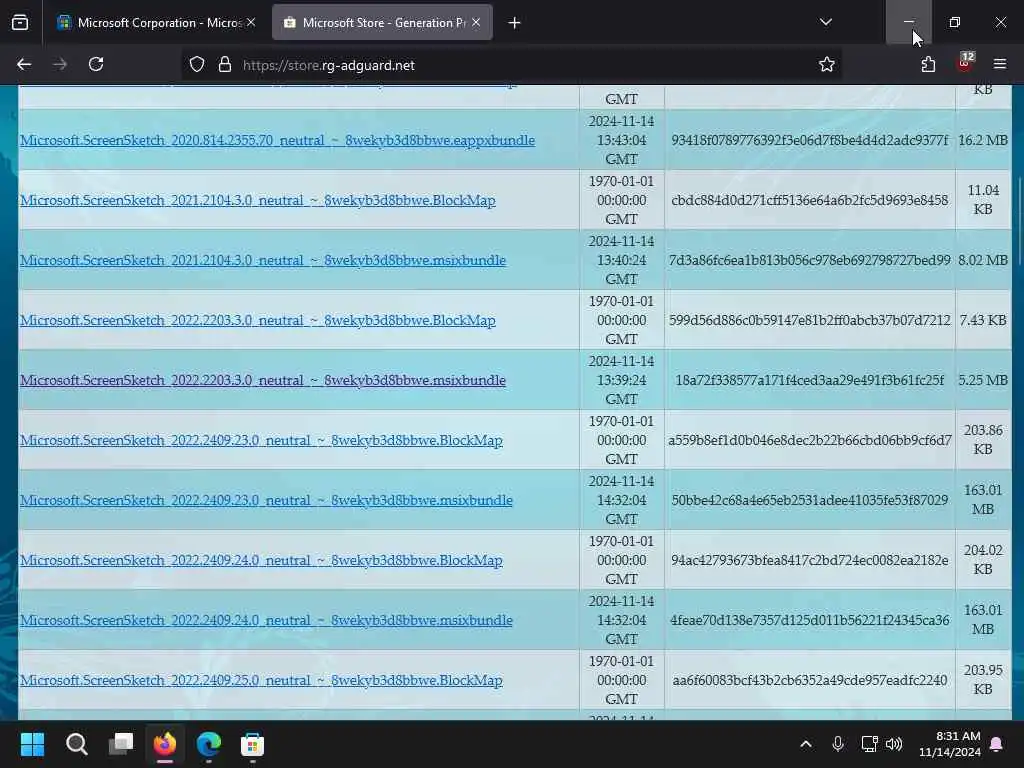
Task: Download ScreenSketch 2021.2104.3.0 msixbundle
Action: point(263,261)
